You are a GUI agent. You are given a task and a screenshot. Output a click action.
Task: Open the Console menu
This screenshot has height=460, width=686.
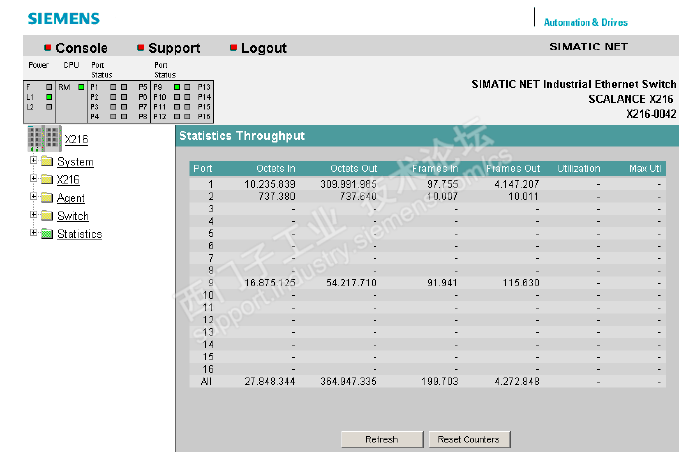tap(81, 48)
